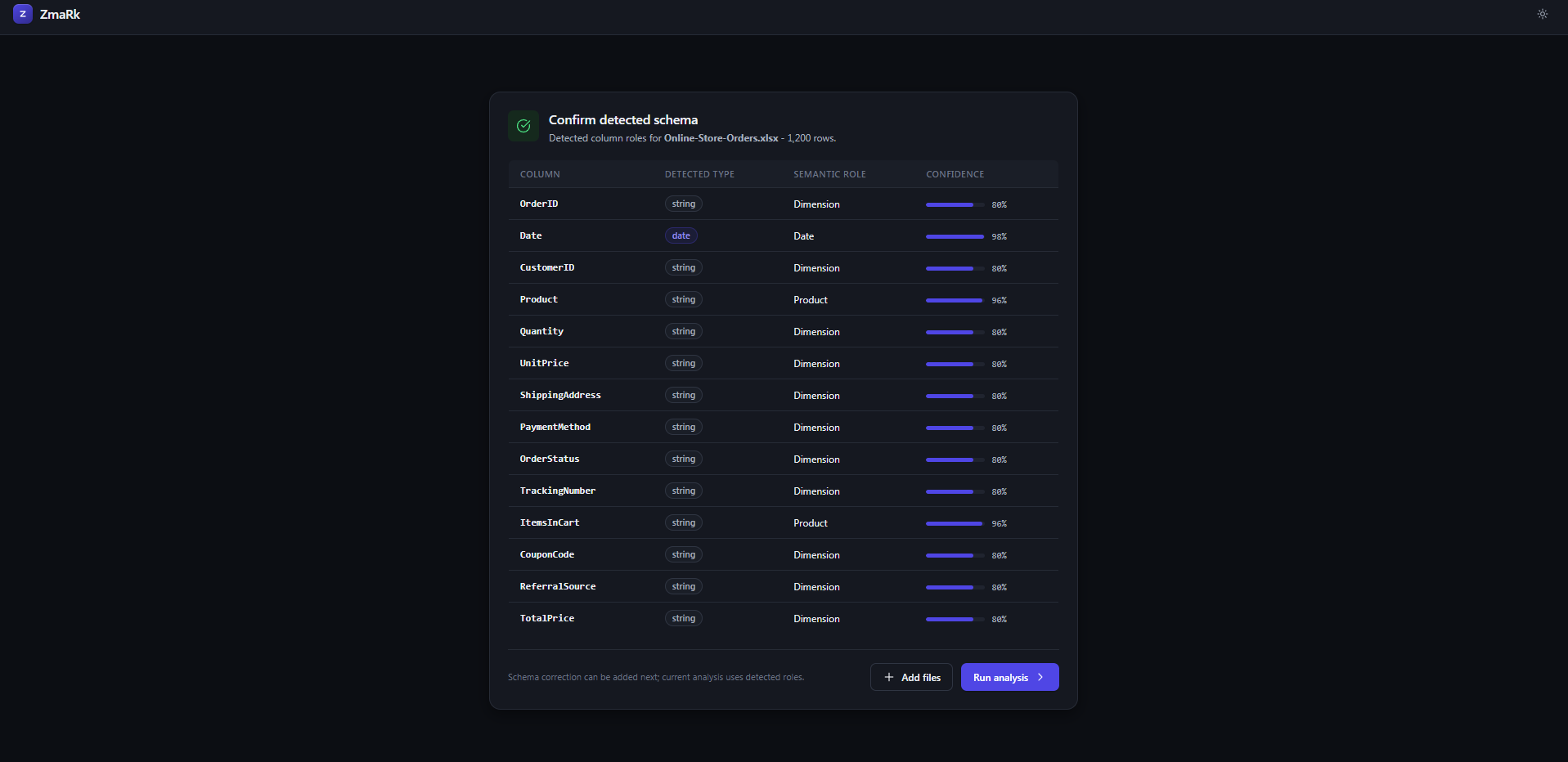Click the 98% confidence value
Viewport: 1568px width, 762px height.
(x=1000, y=236)
